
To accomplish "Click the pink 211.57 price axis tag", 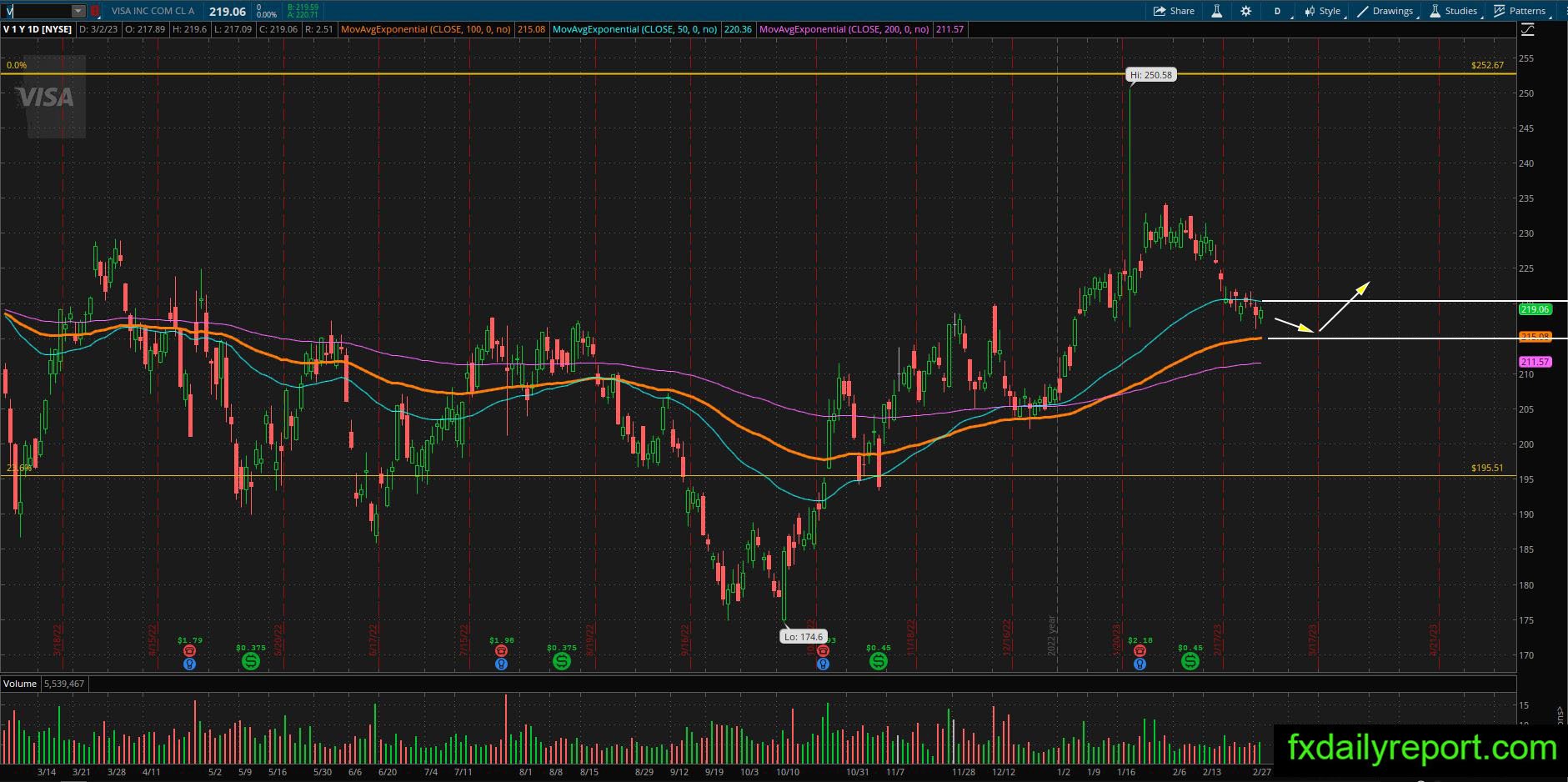I will [x=1535, y=362].
